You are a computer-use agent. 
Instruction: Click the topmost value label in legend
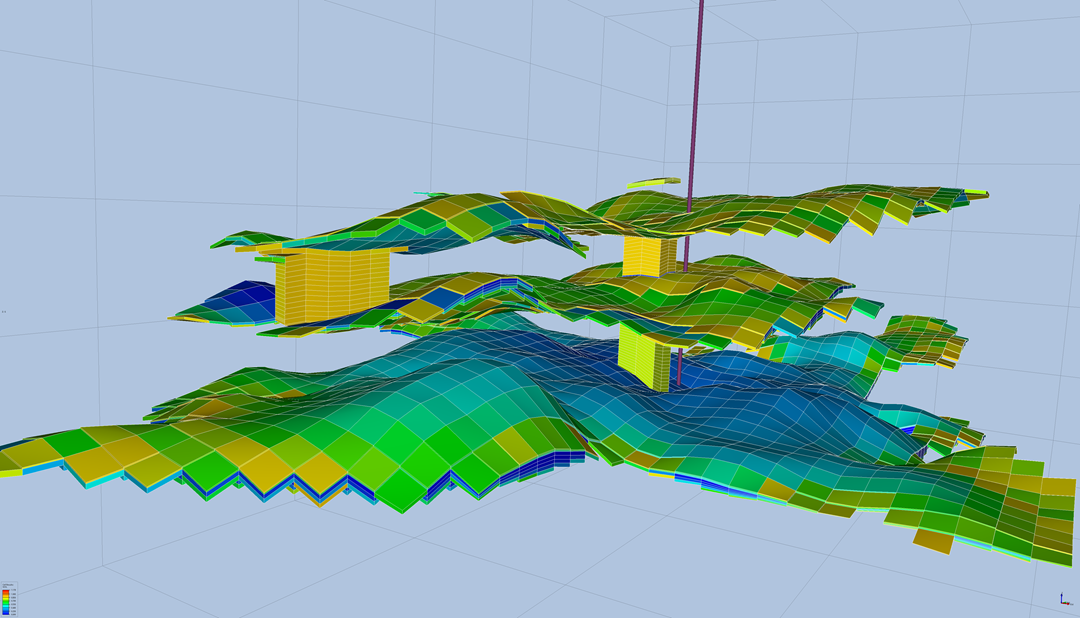[x=13, y=590]
